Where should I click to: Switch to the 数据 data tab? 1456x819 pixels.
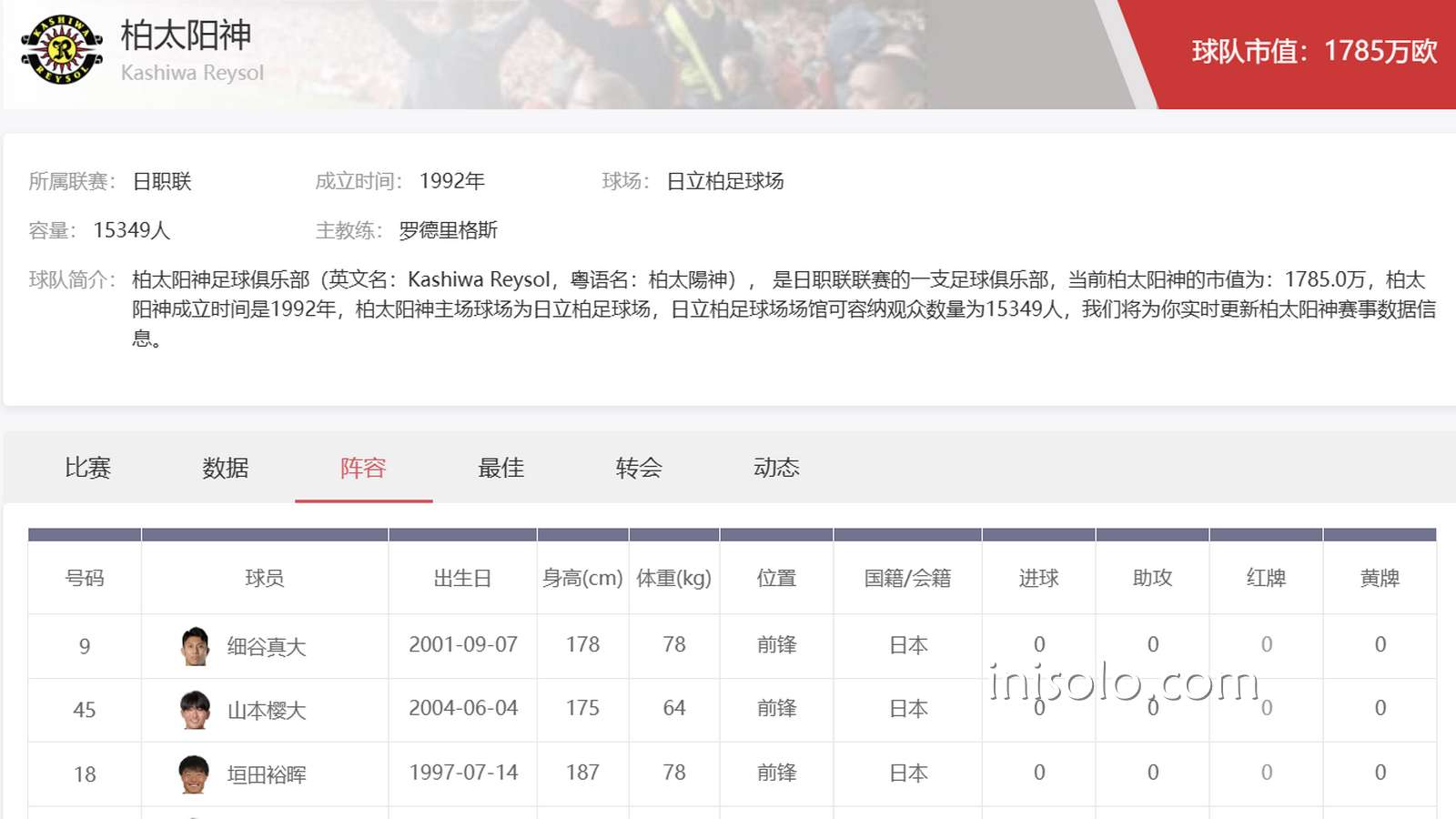point(226,468)
